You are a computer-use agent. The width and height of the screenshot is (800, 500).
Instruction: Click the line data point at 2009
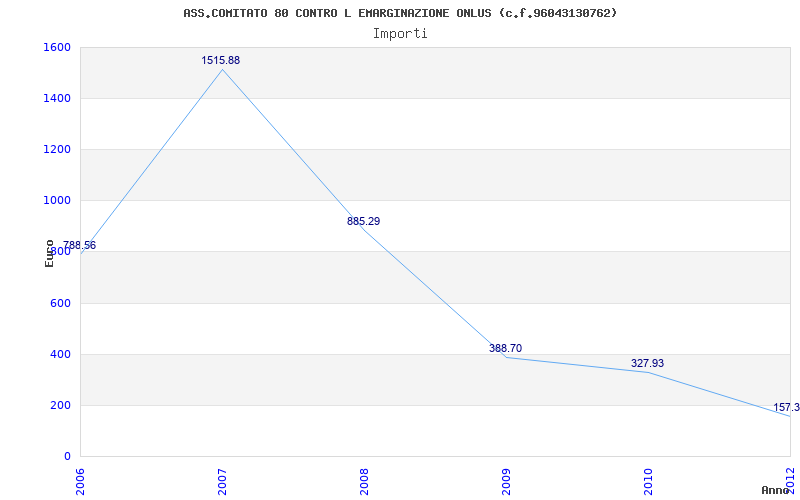506,357
